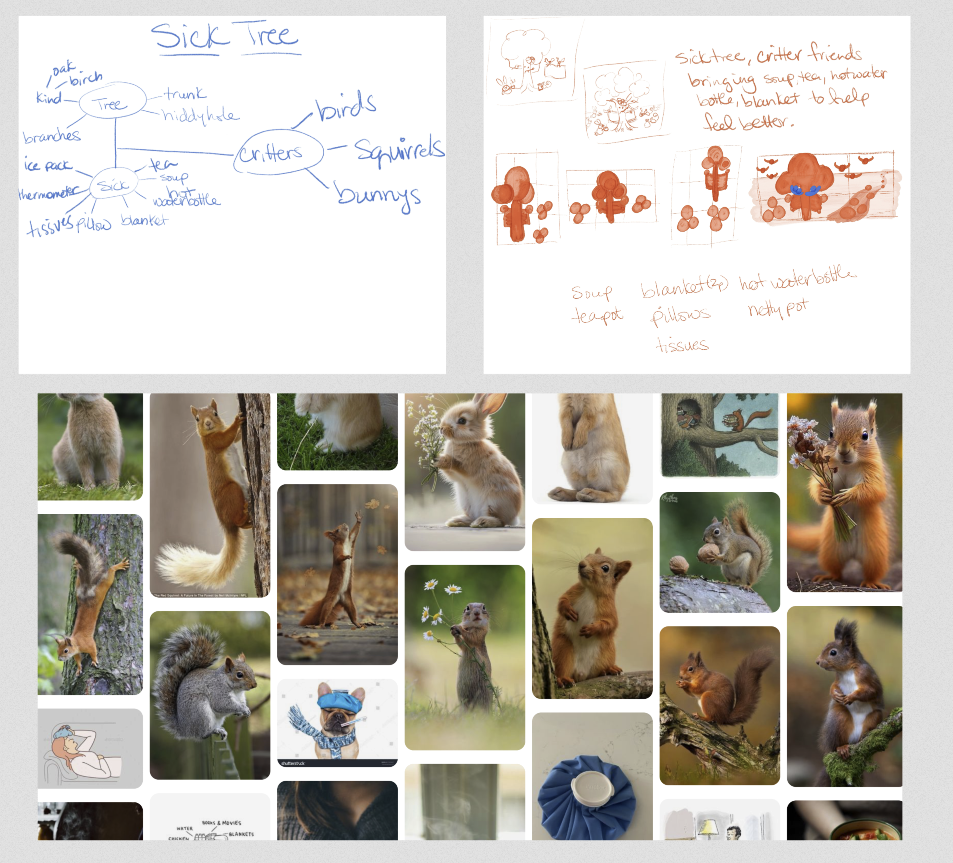Click the 'Sick Tree' mind map title
The width and height of the screenshot is (953, 863).
pos(225,37)
